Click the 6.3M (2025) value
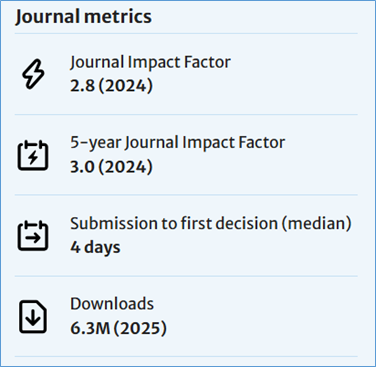 [118, 328]
